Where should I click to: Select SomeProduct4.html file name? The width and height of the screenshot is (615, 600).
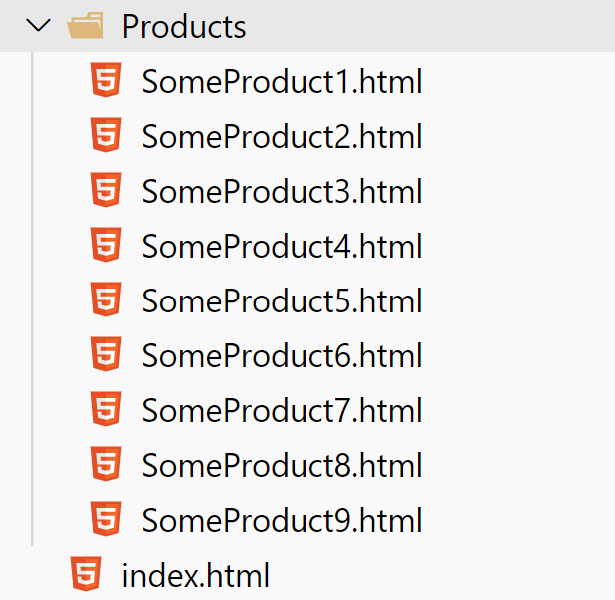(282, 246)
